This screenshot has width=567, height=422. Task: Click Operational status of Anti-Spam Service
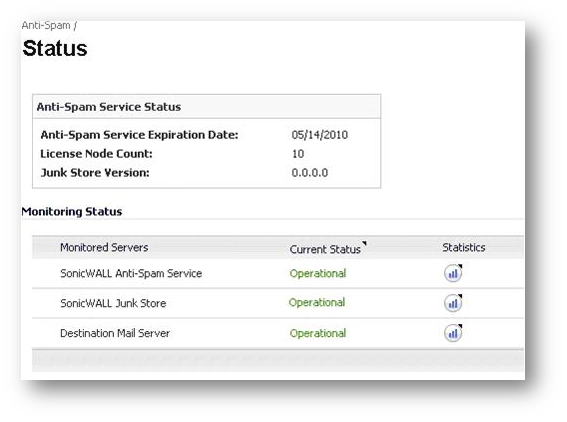coord(318,273)
